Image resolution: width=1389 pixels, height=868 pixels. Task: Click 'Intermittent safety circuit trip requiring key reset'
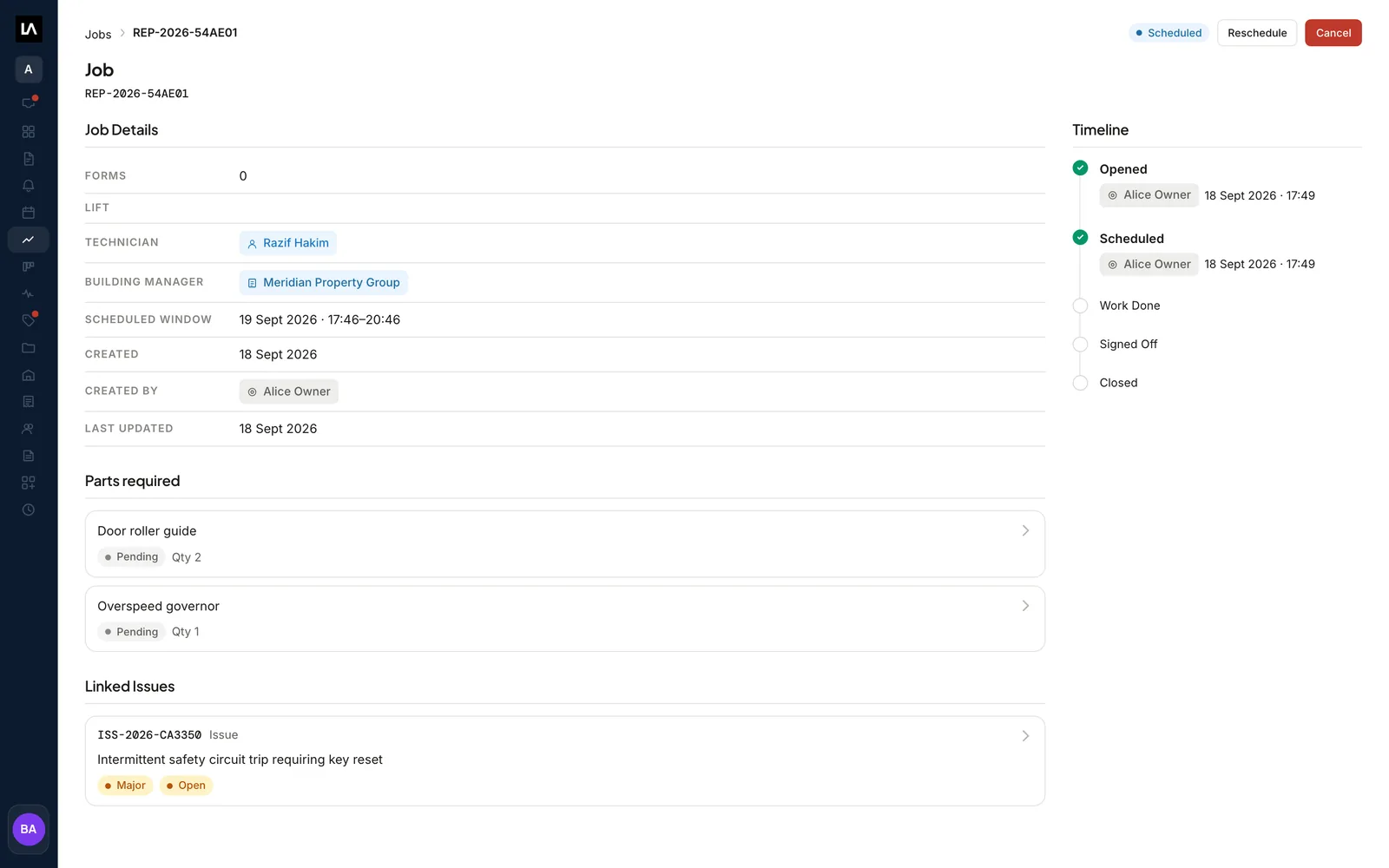click(240, 759)
